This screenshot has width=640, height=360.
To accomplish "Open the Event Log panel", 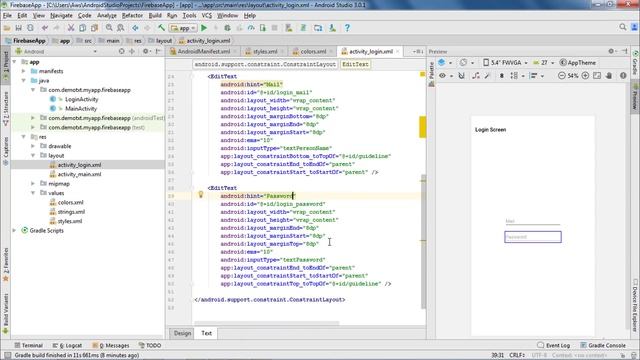I will 553,345.
